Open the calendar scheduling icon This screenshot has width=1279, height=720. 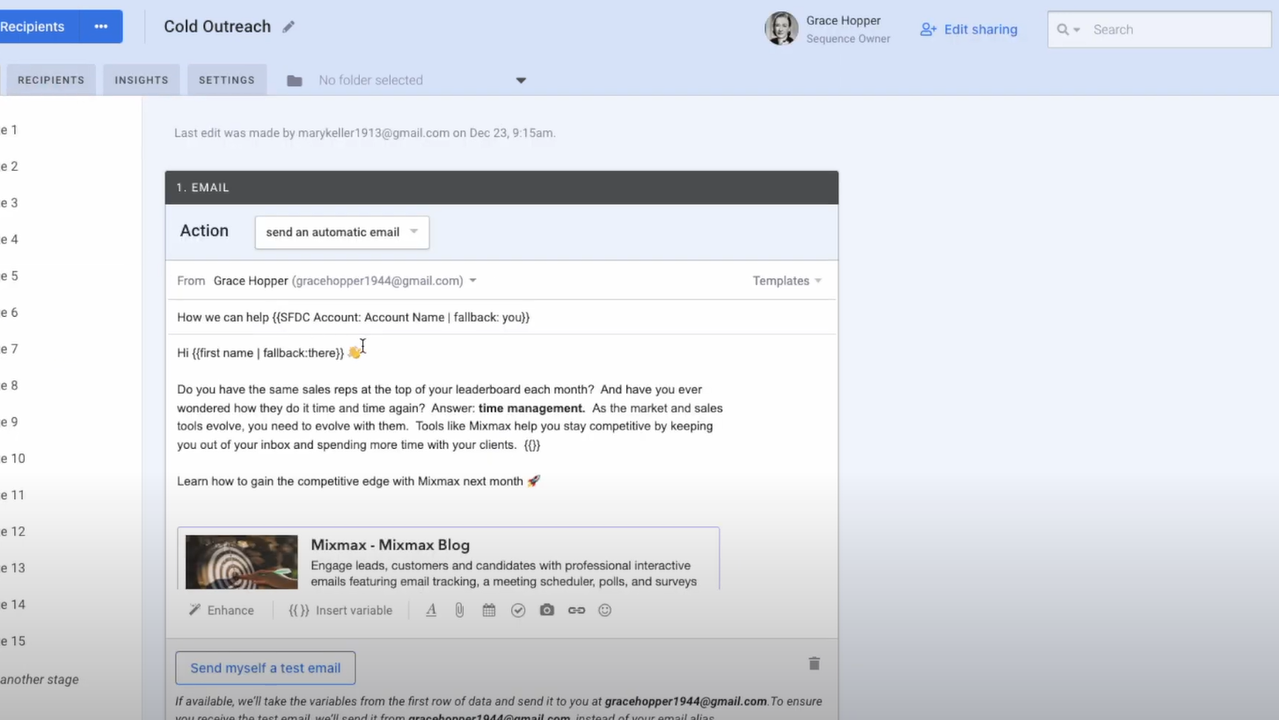click(x=489, y=610)
